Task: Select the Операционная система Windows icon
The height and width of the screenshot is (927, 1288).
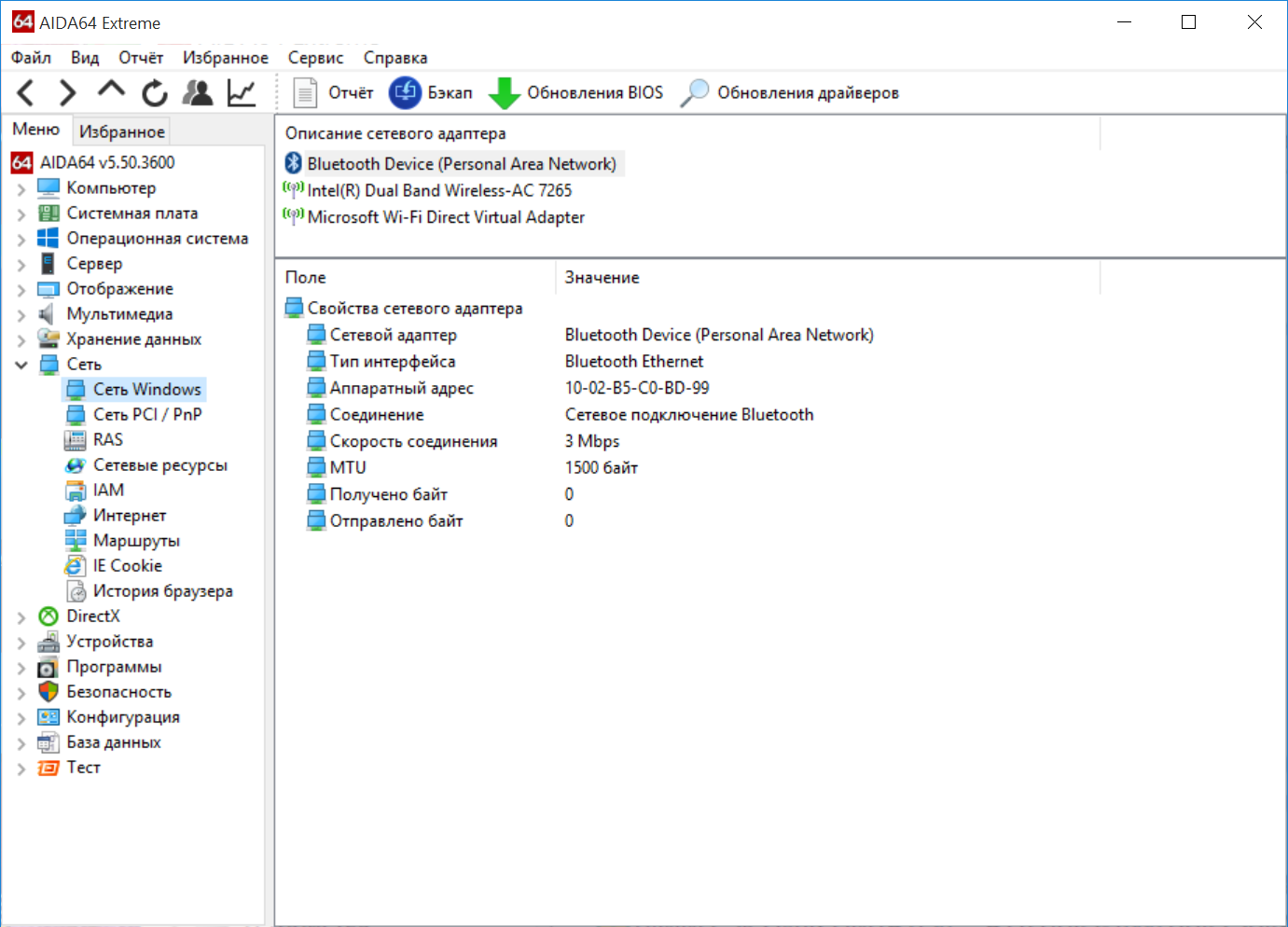Action: pyautogui.click(x=48, y=238)
